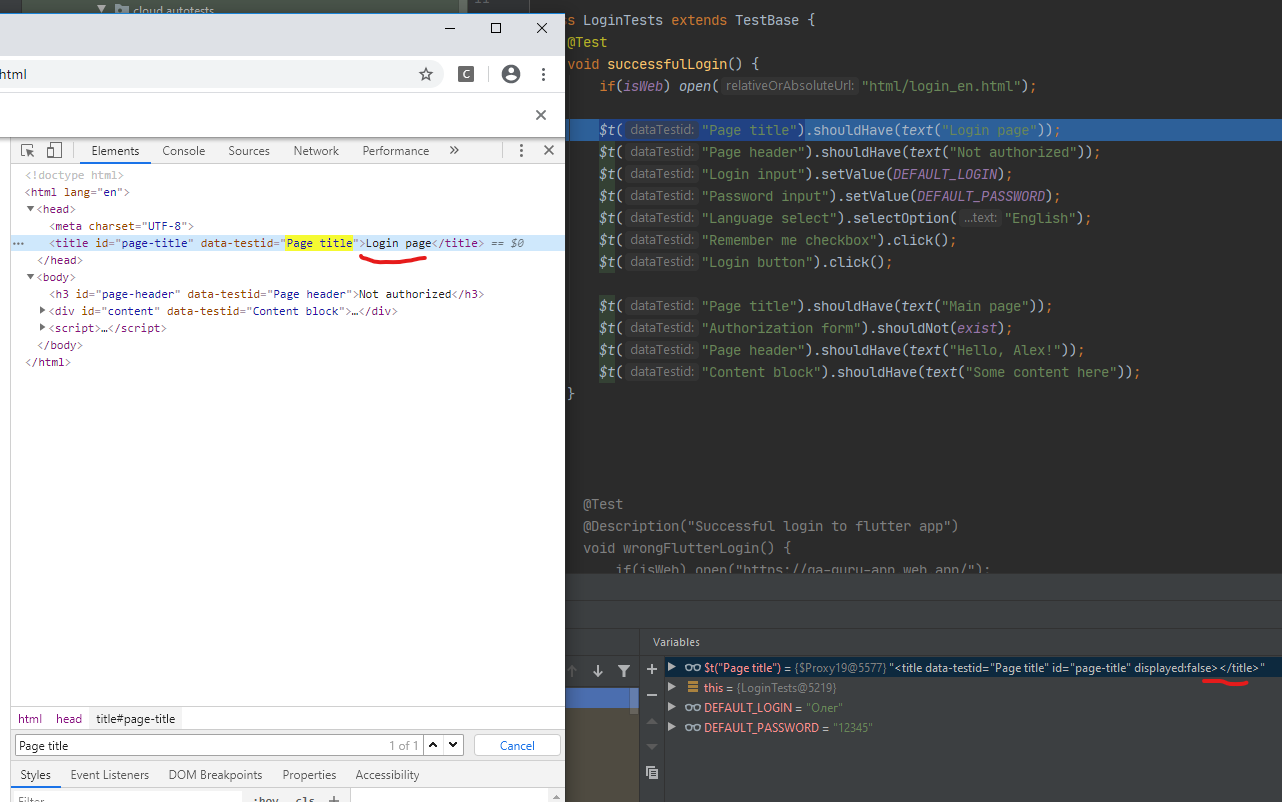Screen dimensions: 1282x802
Task: Select head in the DevTools breadcrumb
Action: point(69,719)
